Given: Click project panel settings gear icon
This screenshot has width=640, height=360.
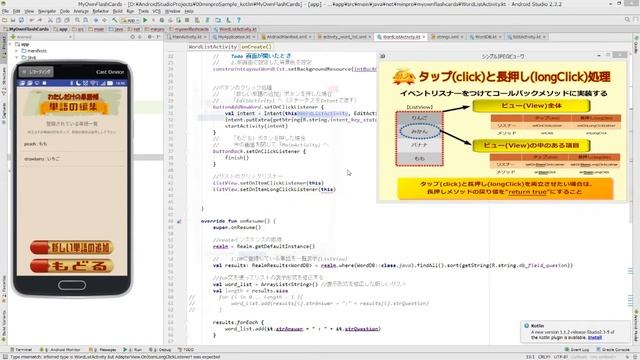Looking at the screenshot, I should click(x=150, y=37).
